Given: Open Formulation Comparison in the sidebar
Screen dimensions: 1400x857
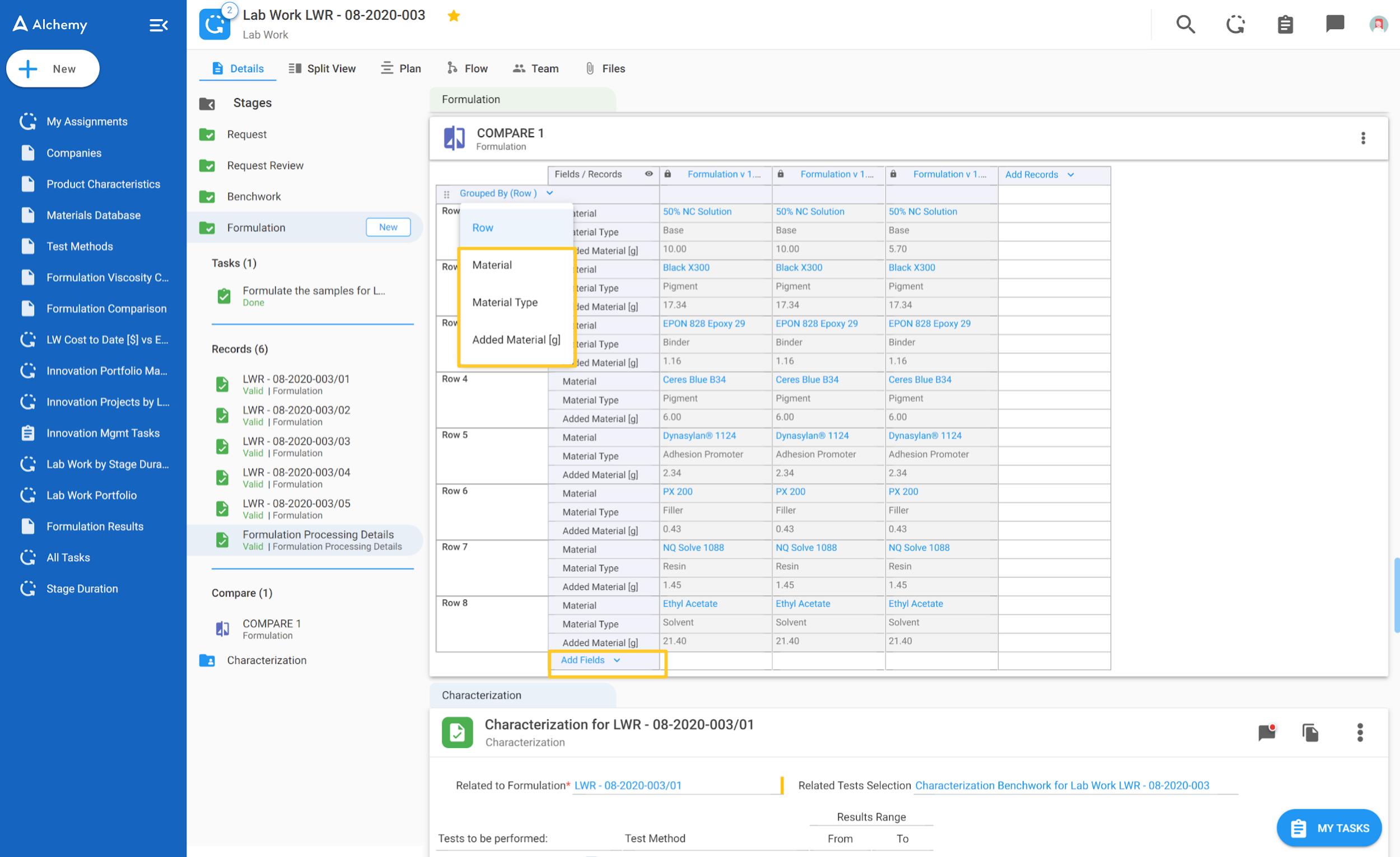Looking at the screenshot, I should (106, 309).
